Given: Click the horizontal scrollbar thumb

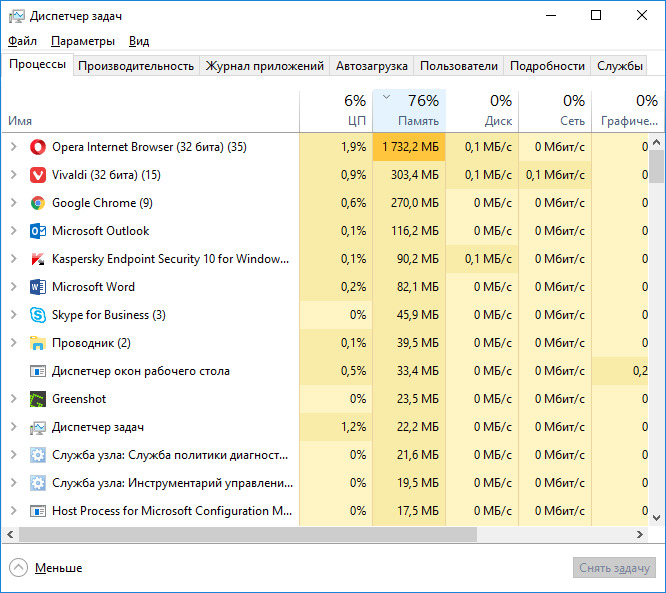Looking at the screenshot, I should 248,535.
